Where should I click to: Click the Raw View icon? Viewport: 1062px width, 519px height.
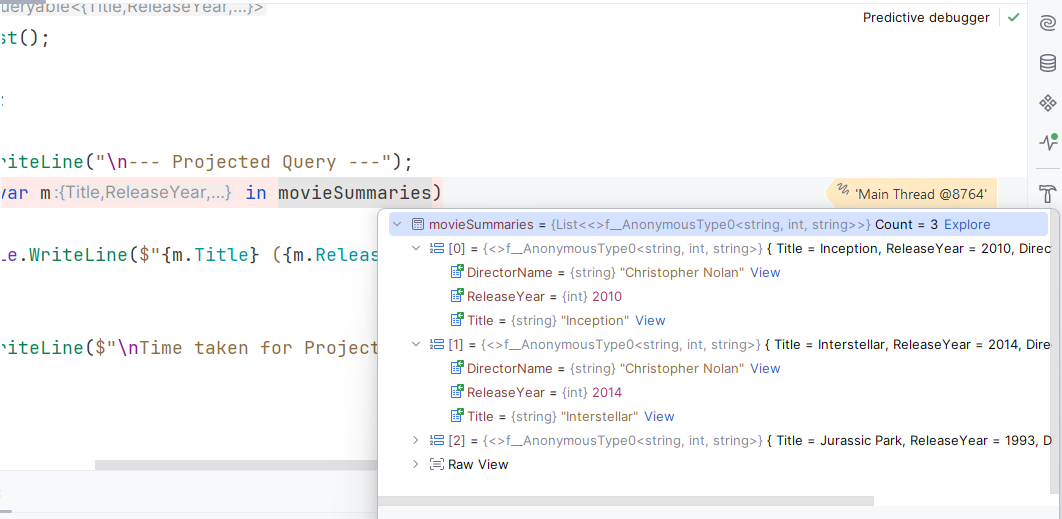(437, 464)
